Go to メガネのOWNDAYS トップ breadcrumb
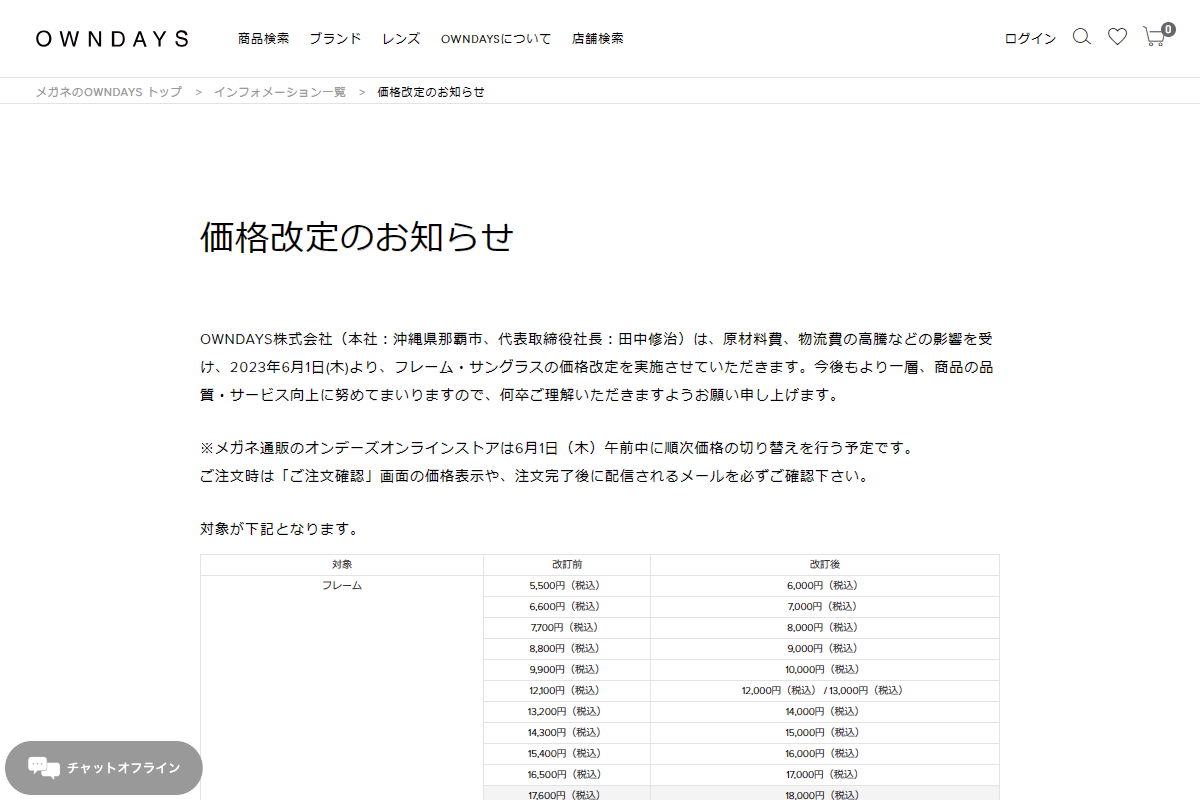The height and width of the screenshot is (800, 1200). click(109, 91)
